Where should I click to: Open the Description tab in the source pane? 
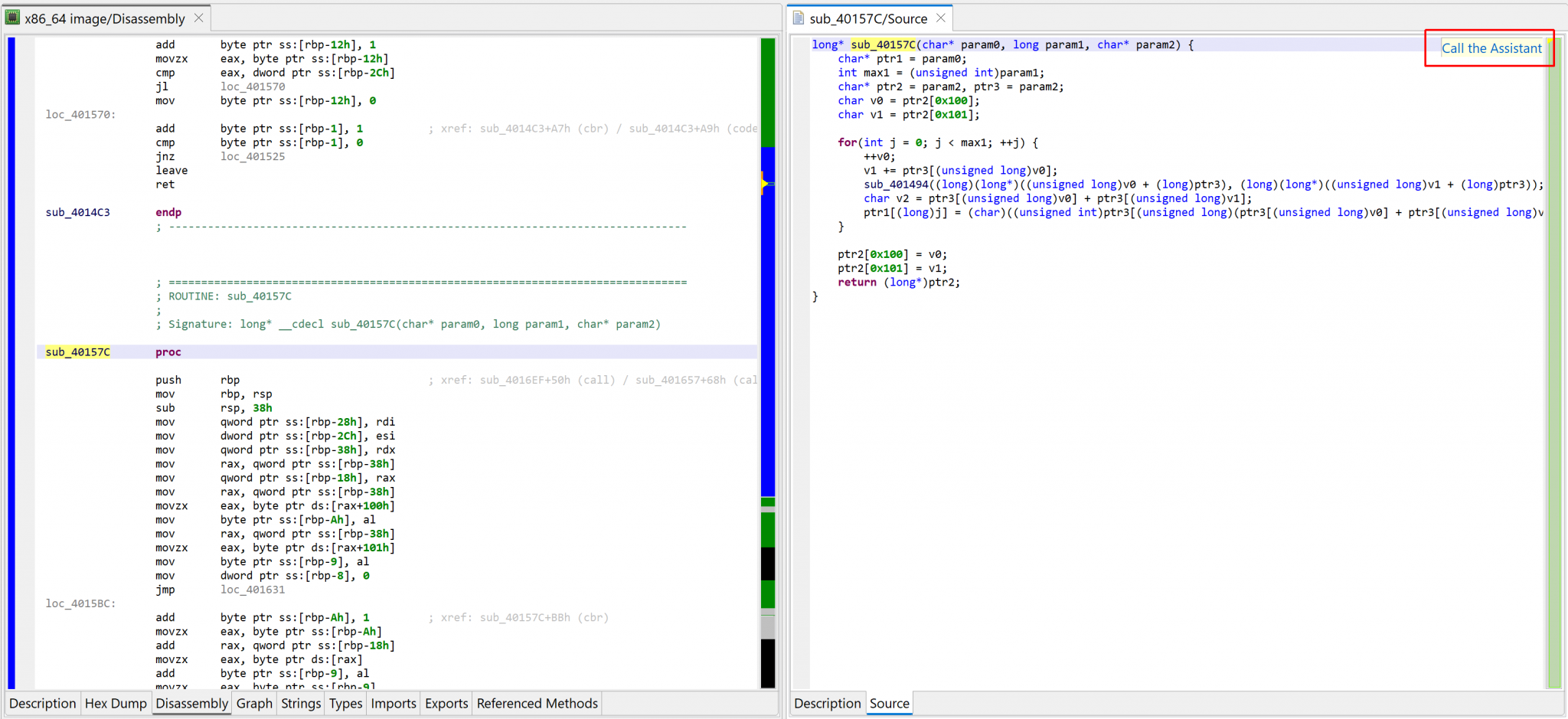[x=827, y=703]
